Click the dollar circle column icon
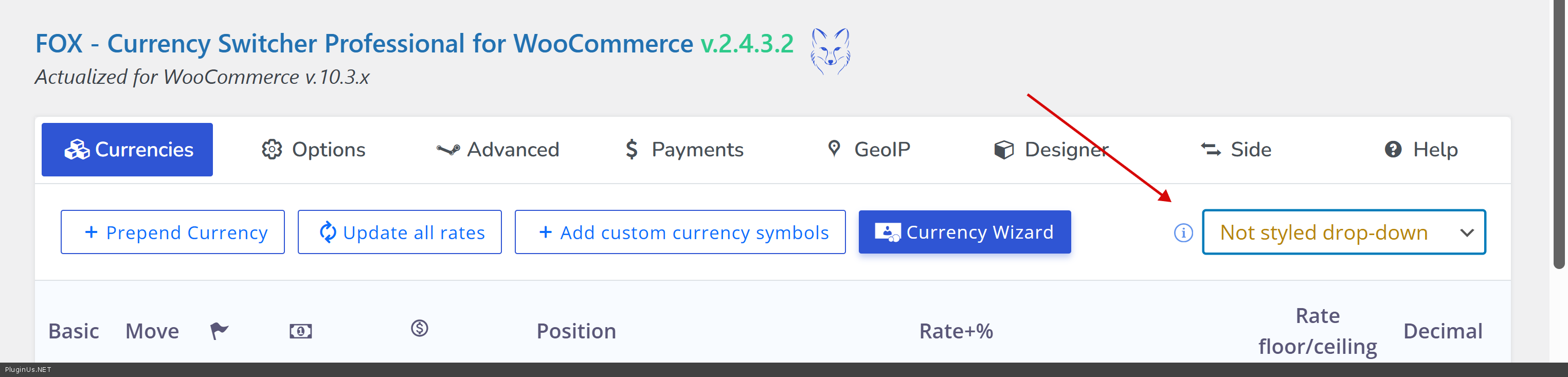The width and height of the screenshot is (1568, 377). pyautogui.click(x=420, y=329)
